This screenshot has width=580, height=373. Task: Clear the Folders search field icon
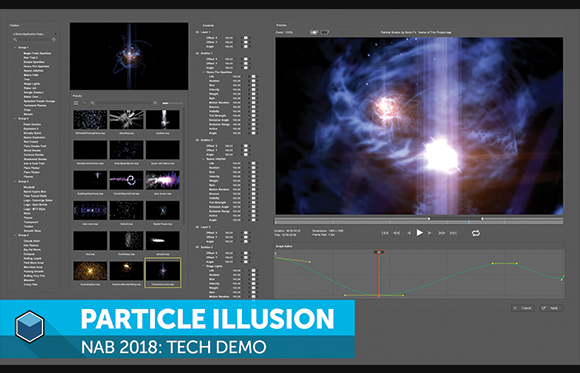[54, 40]
